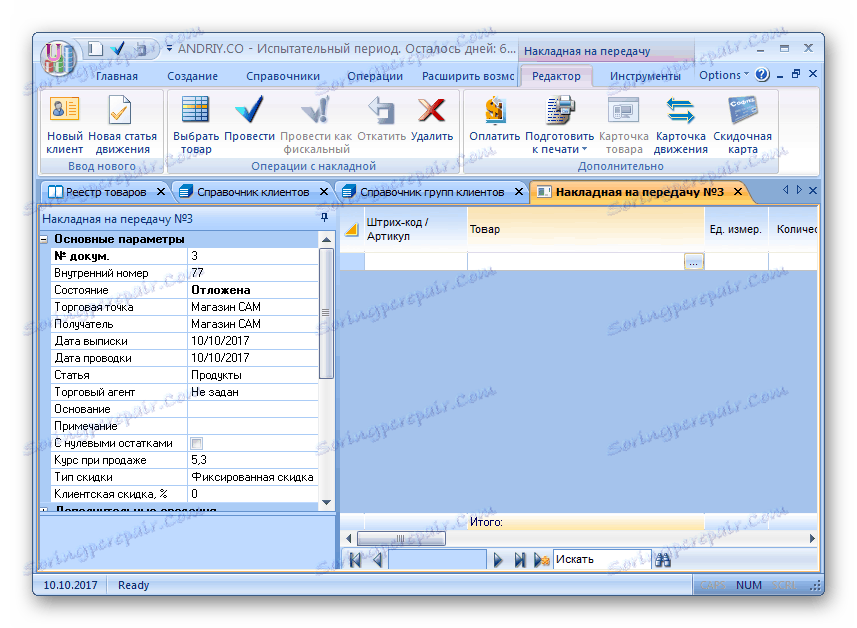Switch to Справочник групп клиентов tab
The width and height of the screenshot is (857, 628).
click(432, 192)
